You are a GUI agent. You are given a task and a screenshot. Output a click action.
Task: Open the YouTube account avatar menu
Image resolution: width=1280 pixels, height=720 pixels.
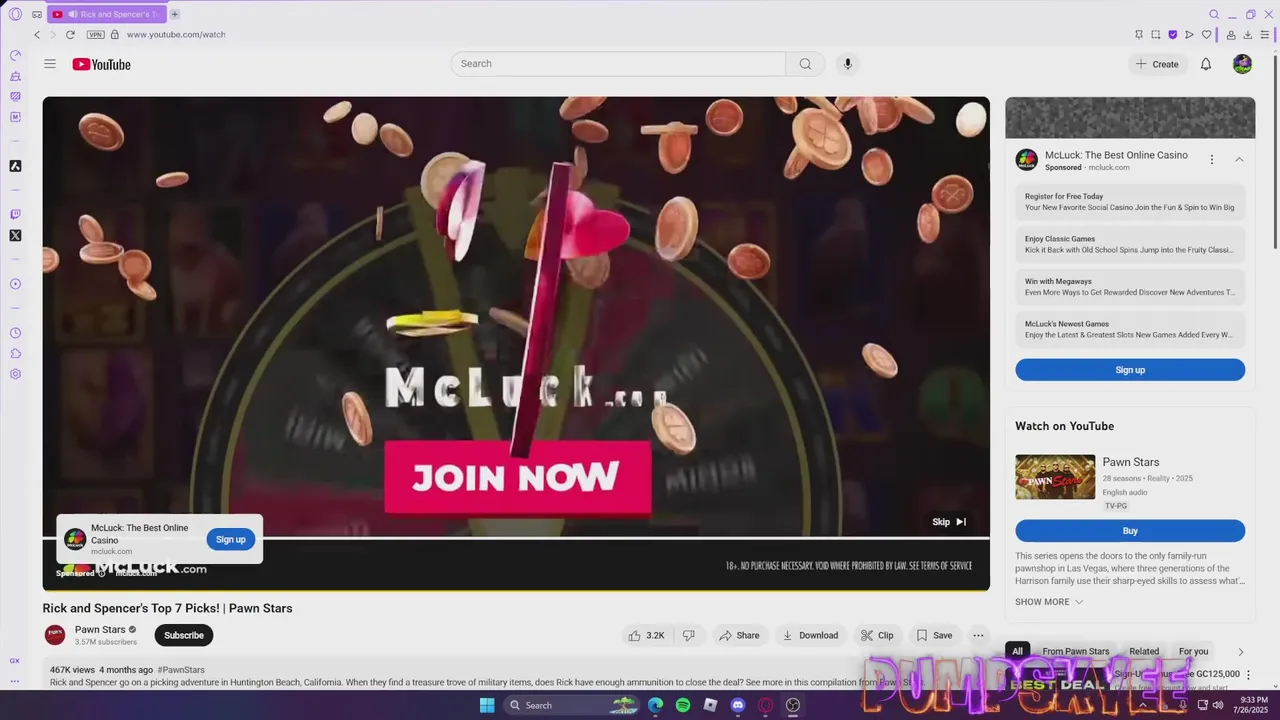(1242, 64)
